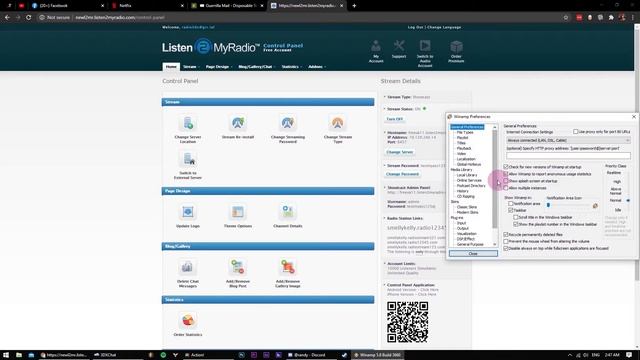Toggle Scroll title in the Windows taskbar
The image size is (640, 360).
click(516, 217)
